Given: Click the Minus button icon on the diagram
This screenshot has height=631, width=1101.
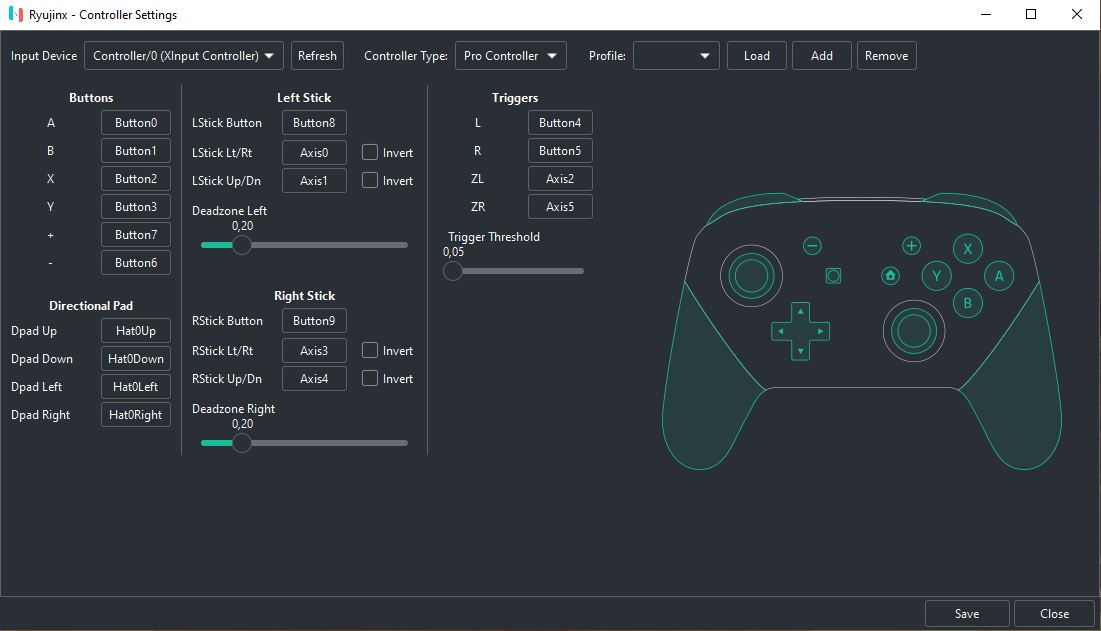Looking at the screenshot, I should pos(812,245).
